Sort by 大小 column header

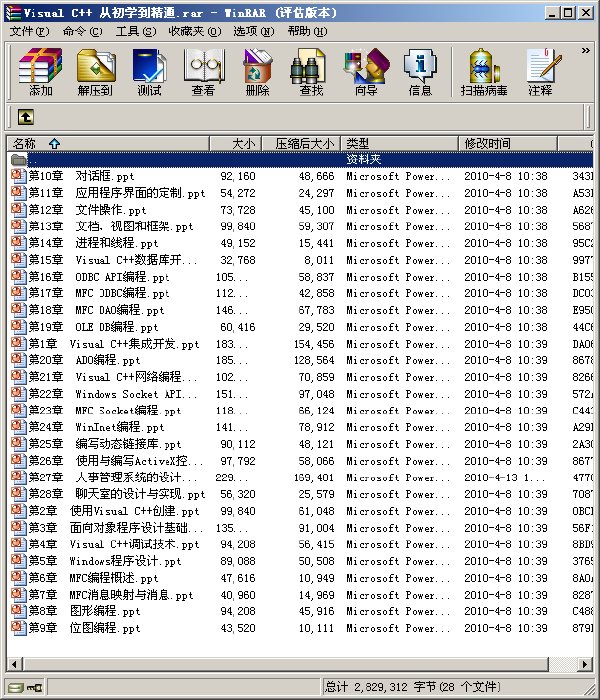click(x=236, y=144)
